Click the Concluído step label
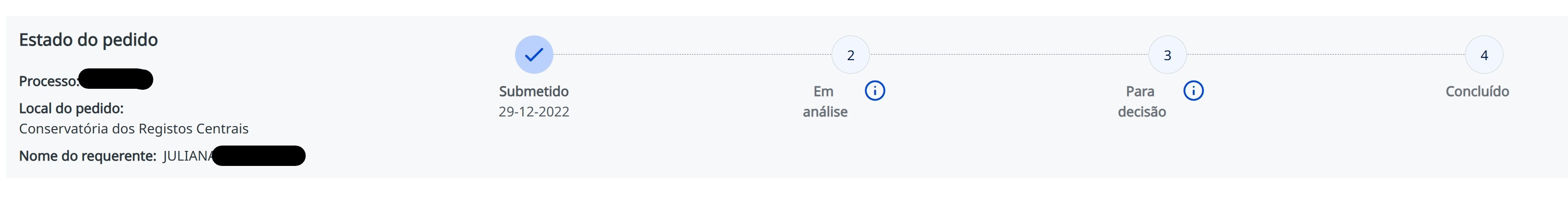Image resolution: width=1568 pixels, height=213 pixels. coord(1477,91)
